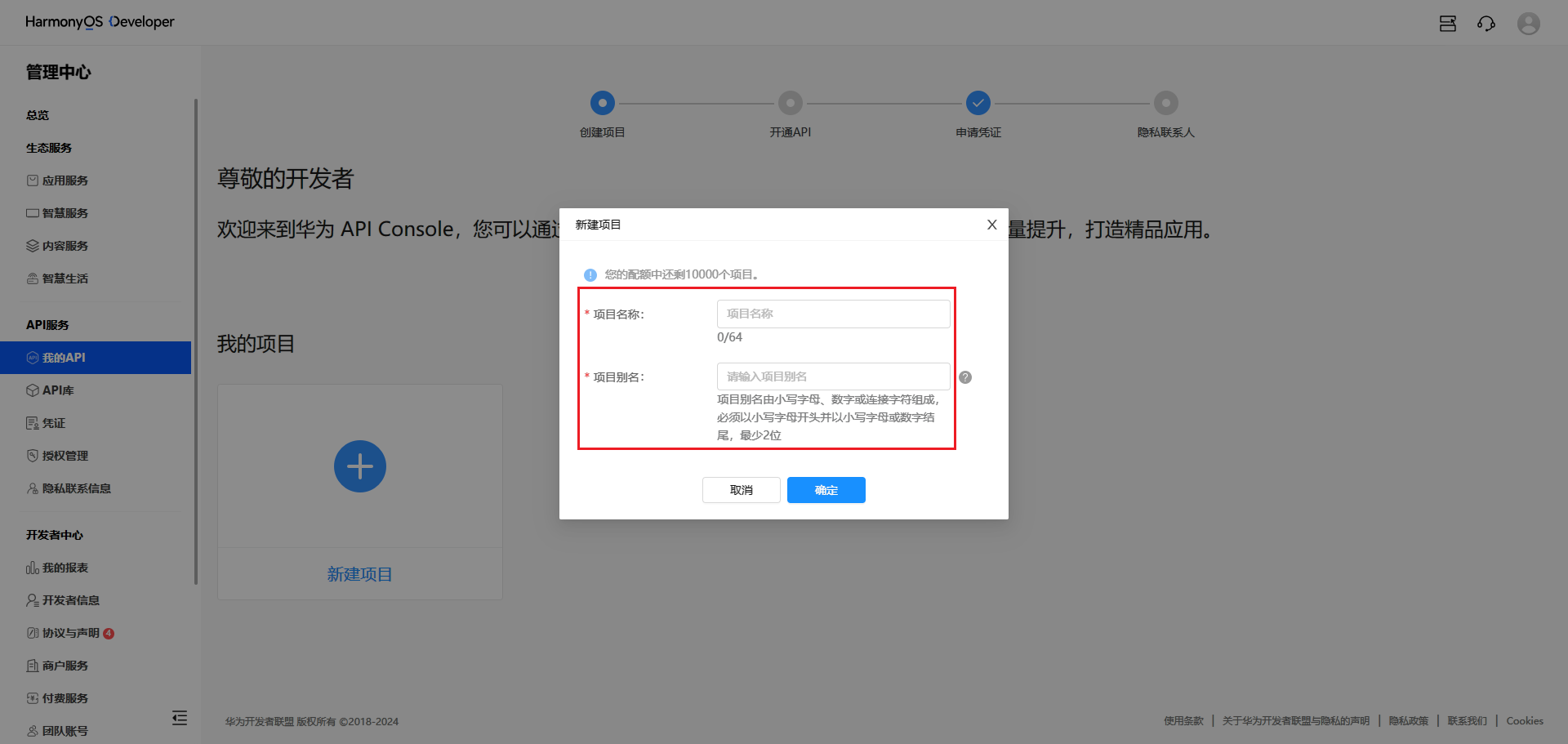Click the help question mark beside 项目别名
1568x744 pixels.
pos(964,377)
